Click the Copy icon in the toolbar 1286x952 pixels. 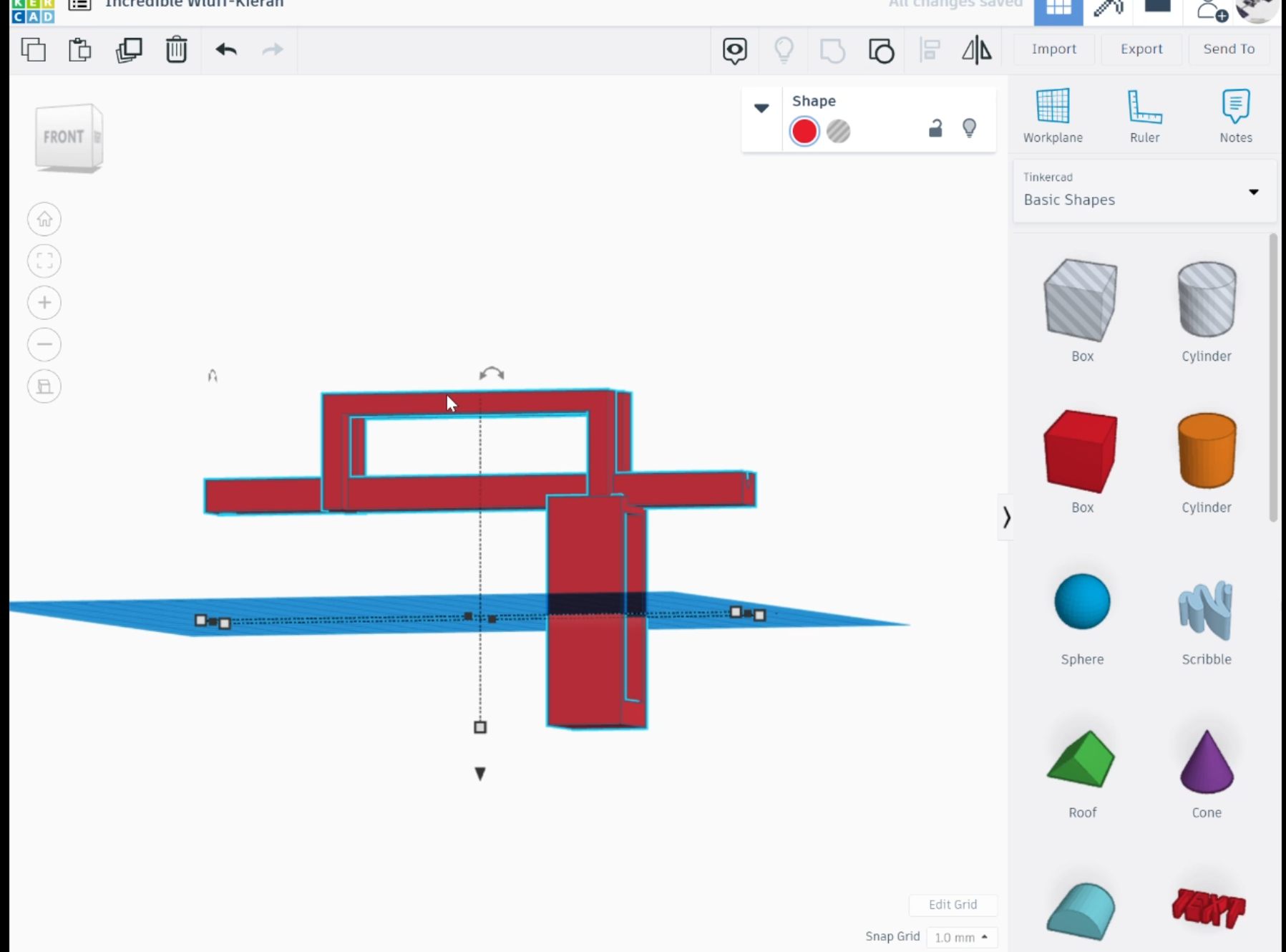click(x=34, y=50)
